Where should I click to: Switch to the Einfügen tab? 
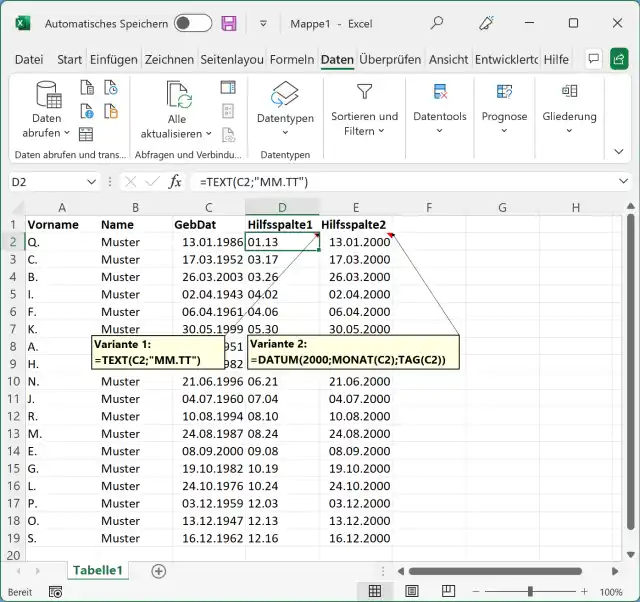113,60
